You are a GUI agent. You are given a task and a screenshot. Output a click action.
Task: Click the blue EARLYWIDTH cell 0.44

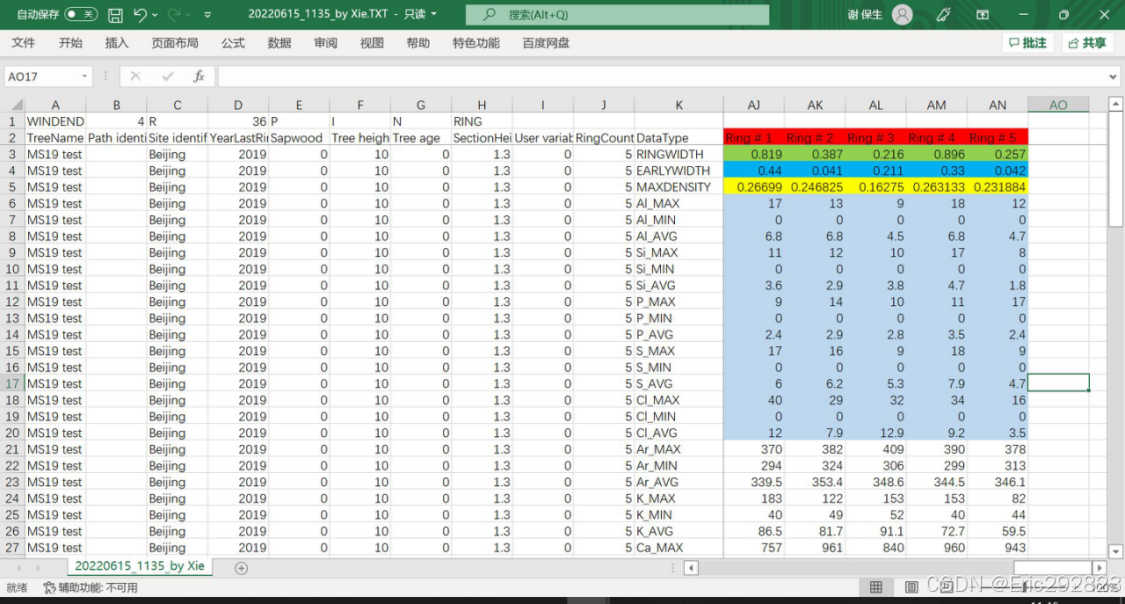click(753, 171)
